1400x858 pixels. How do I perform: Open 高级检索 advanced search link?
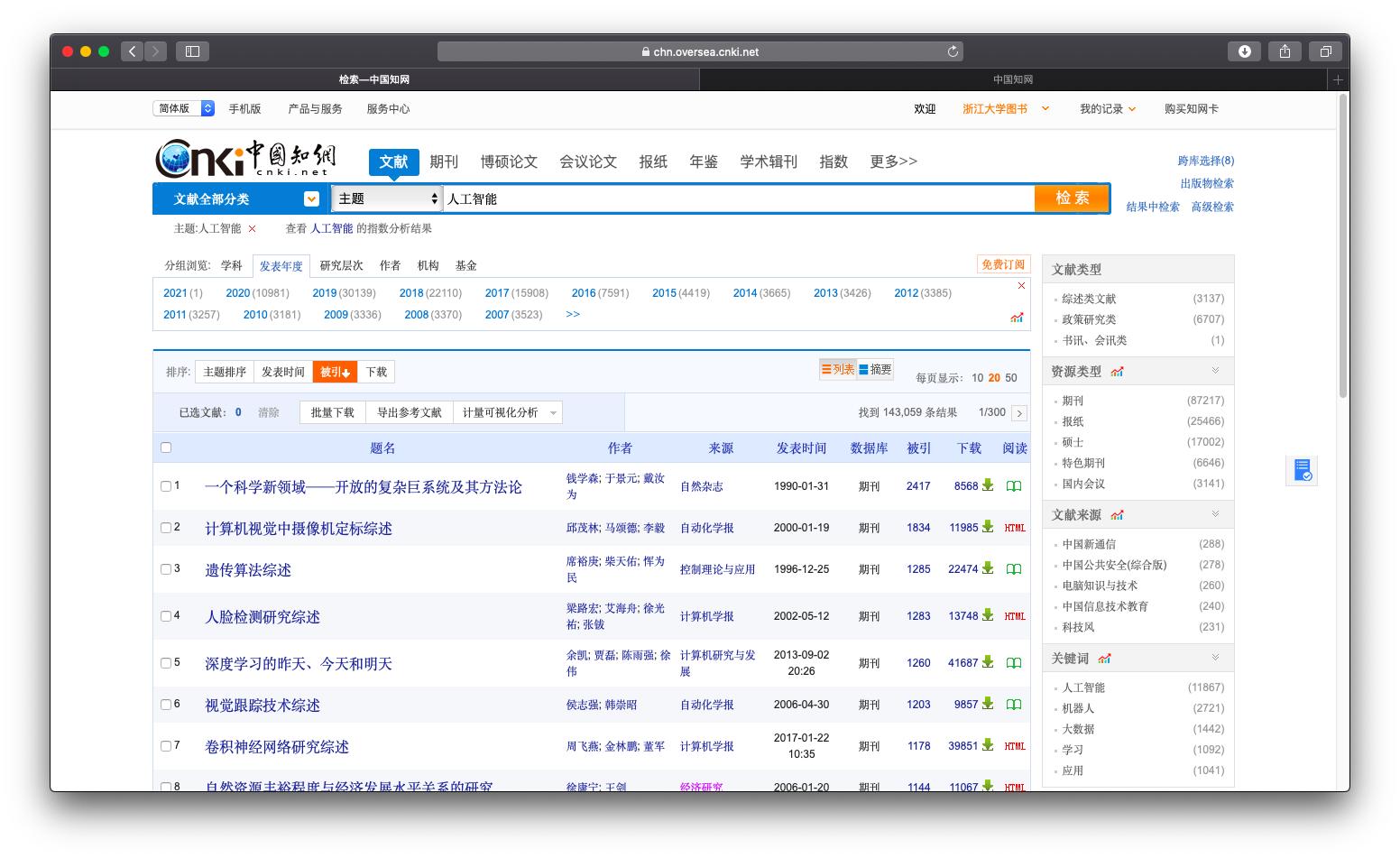pos(1213,206)
